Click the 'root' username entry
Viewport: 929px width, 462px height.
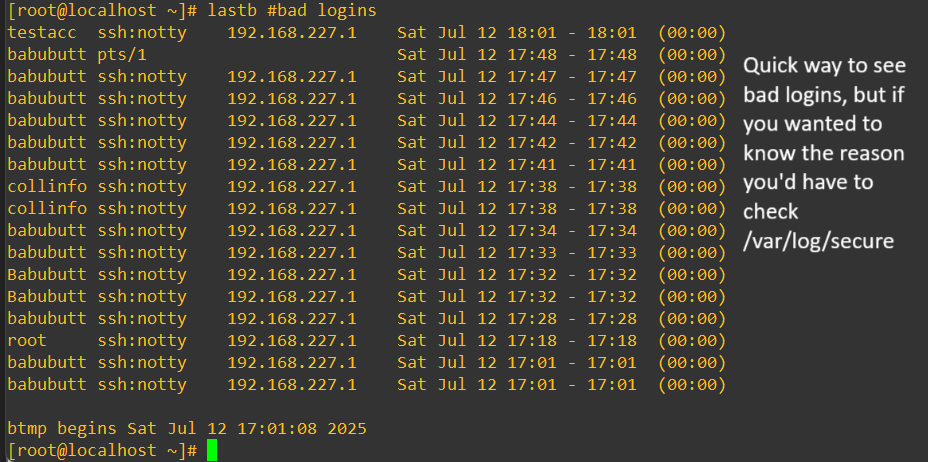pos(27,340)
